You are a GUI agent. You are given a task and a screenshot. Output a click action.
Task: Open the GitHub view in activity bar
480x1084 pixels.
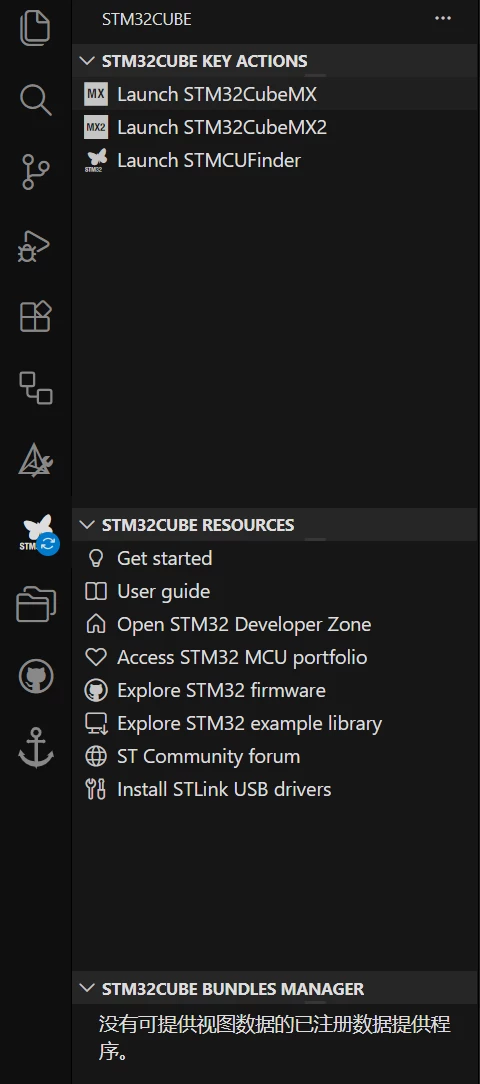(35, 676)
